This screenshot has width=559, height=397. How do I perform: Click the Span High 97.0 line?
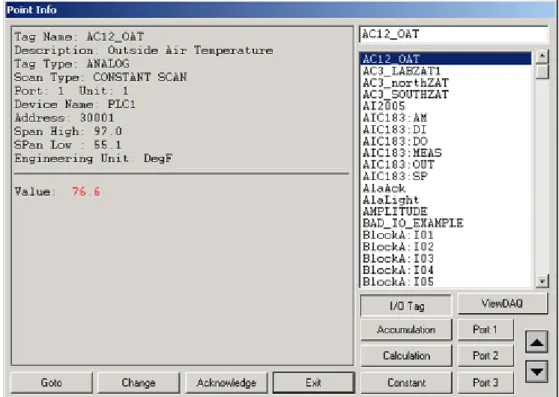pos(68,132)
